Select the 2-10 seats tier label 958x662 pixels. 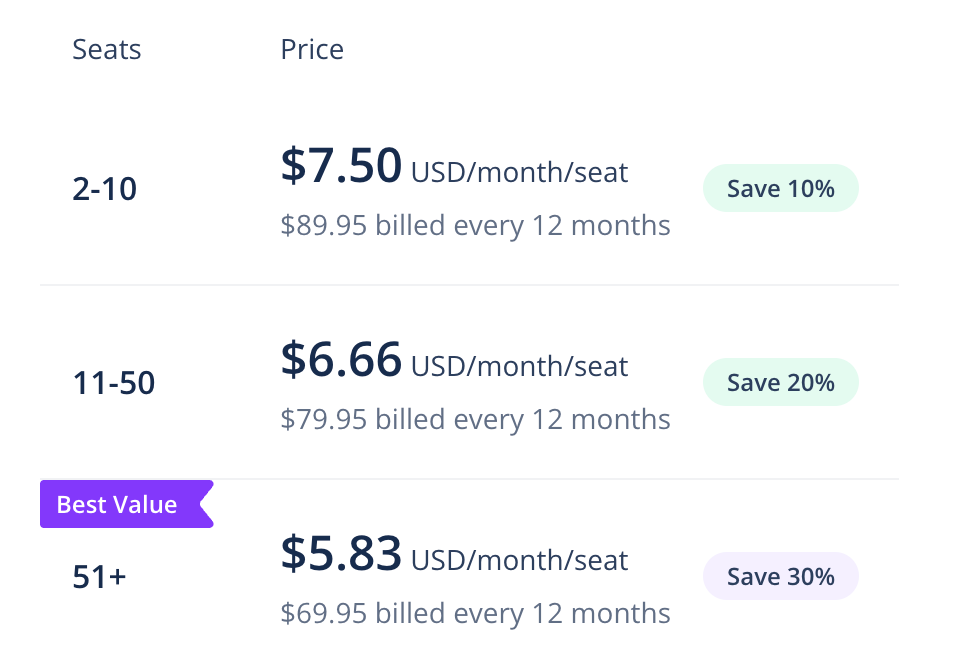coord(105,189)
